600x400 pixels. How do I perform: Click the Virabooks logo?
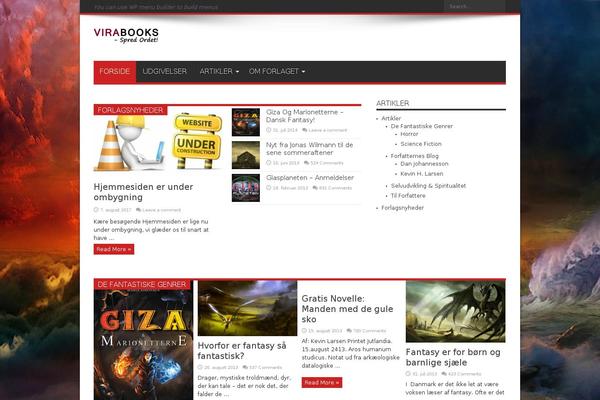(x=126, y=35)
